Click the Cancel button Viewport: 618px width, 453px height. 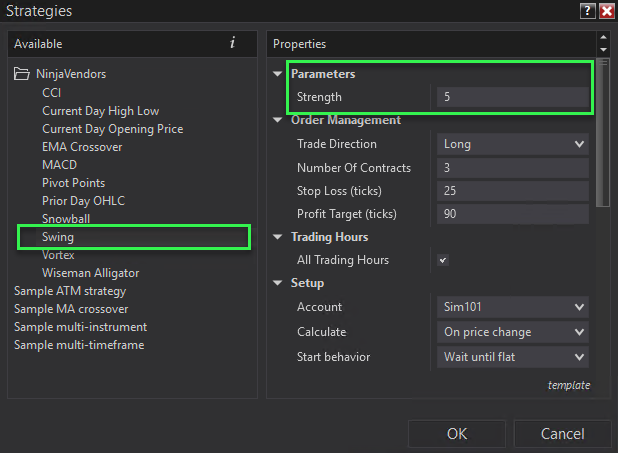562,434
